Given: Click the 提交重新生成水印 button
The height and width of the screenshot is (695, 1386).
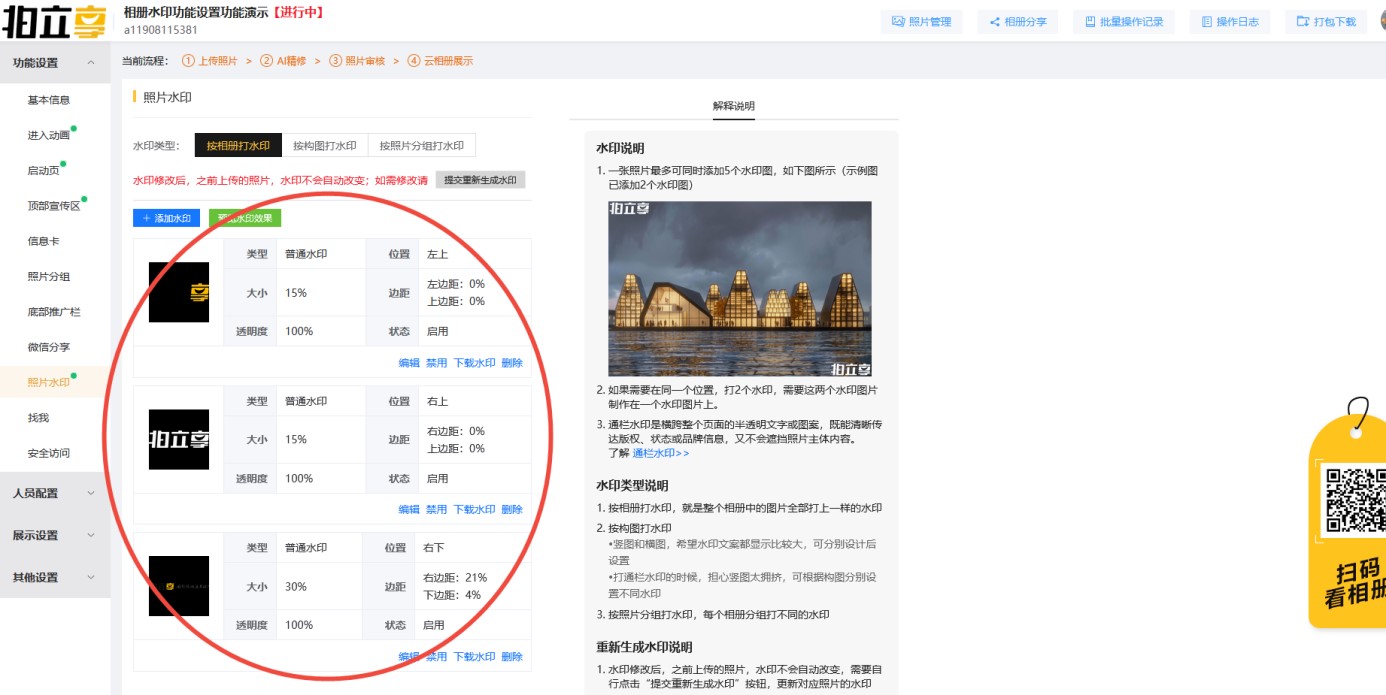Looking at the screenshot, I should [x=480, y=180].
